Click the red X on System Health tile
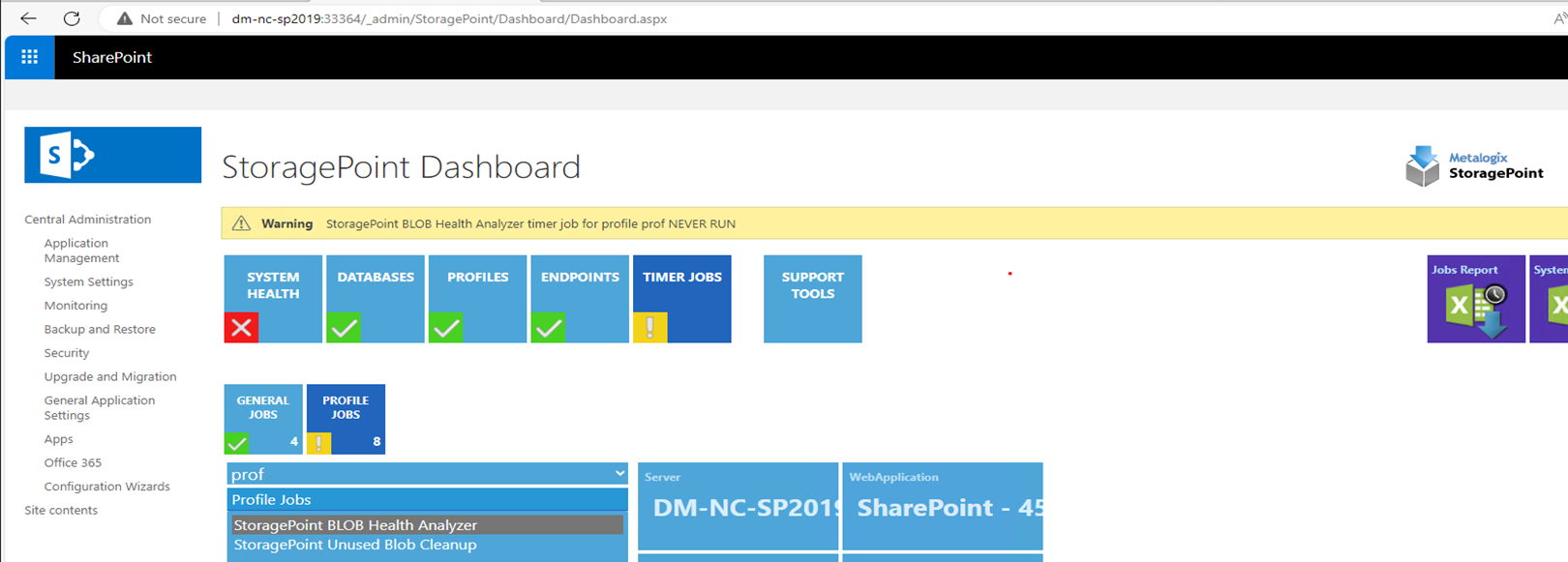The image size is (1568, 562). (241, 328)
